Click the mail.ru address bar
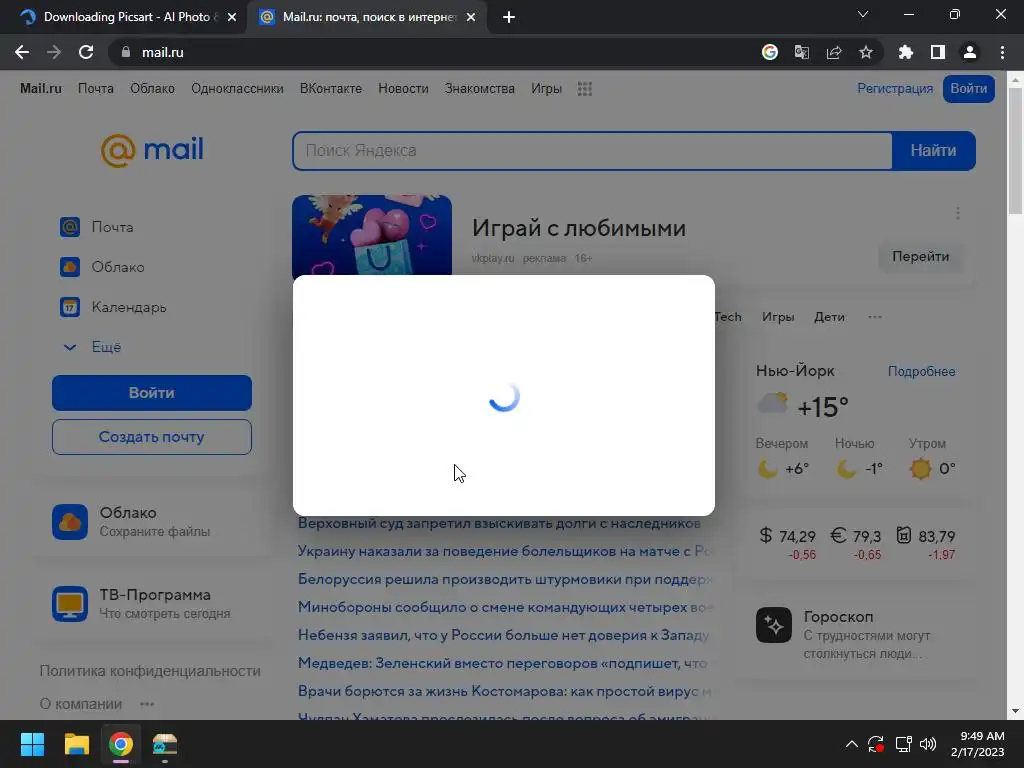Screen dimensions: 1024x768 [x=431, y=52]
